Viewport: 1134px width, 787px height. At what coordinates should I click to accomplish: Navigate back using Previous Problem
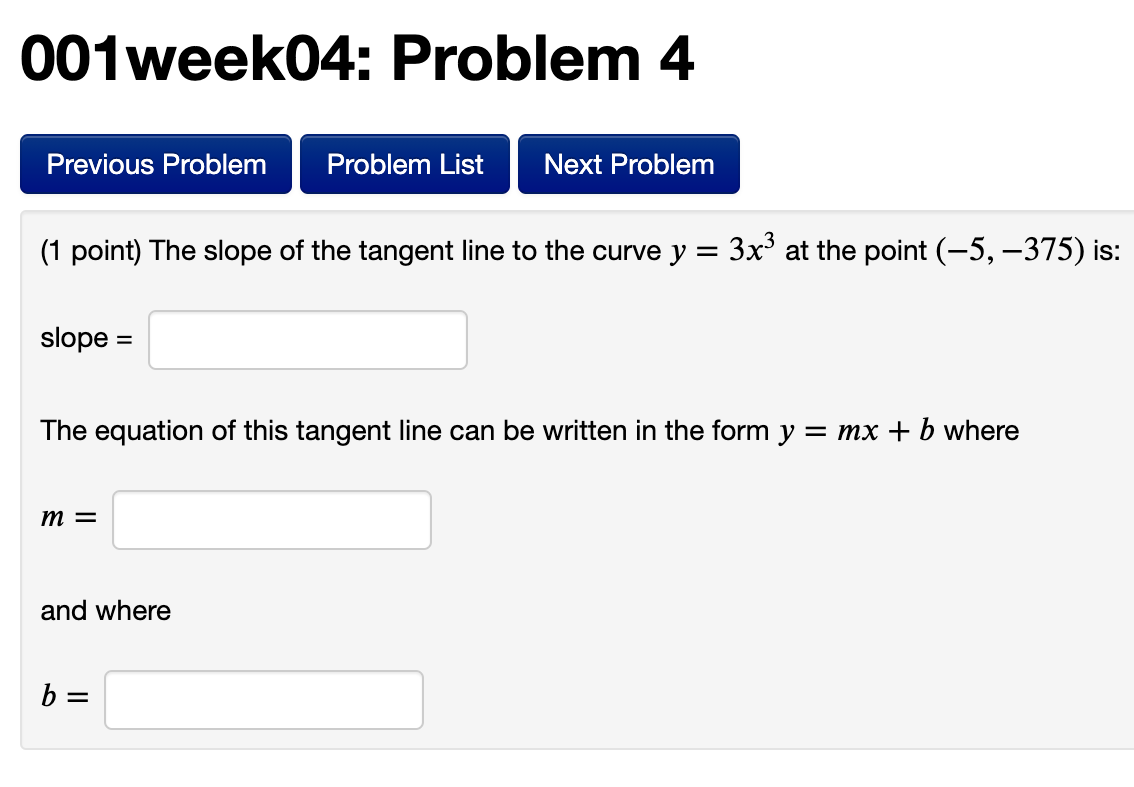click(155, 163)
